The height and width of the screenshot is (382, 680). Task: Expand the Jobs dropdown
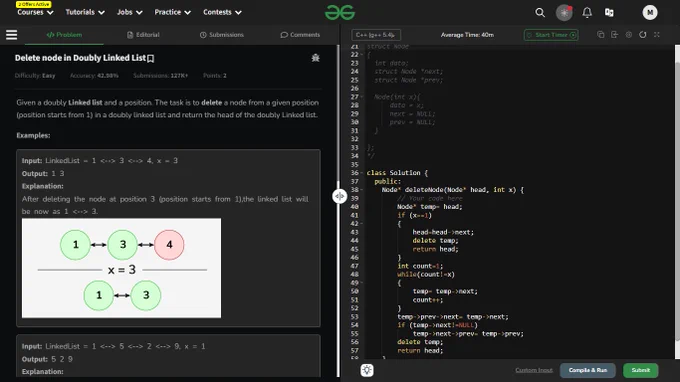[x=130, y=12]
